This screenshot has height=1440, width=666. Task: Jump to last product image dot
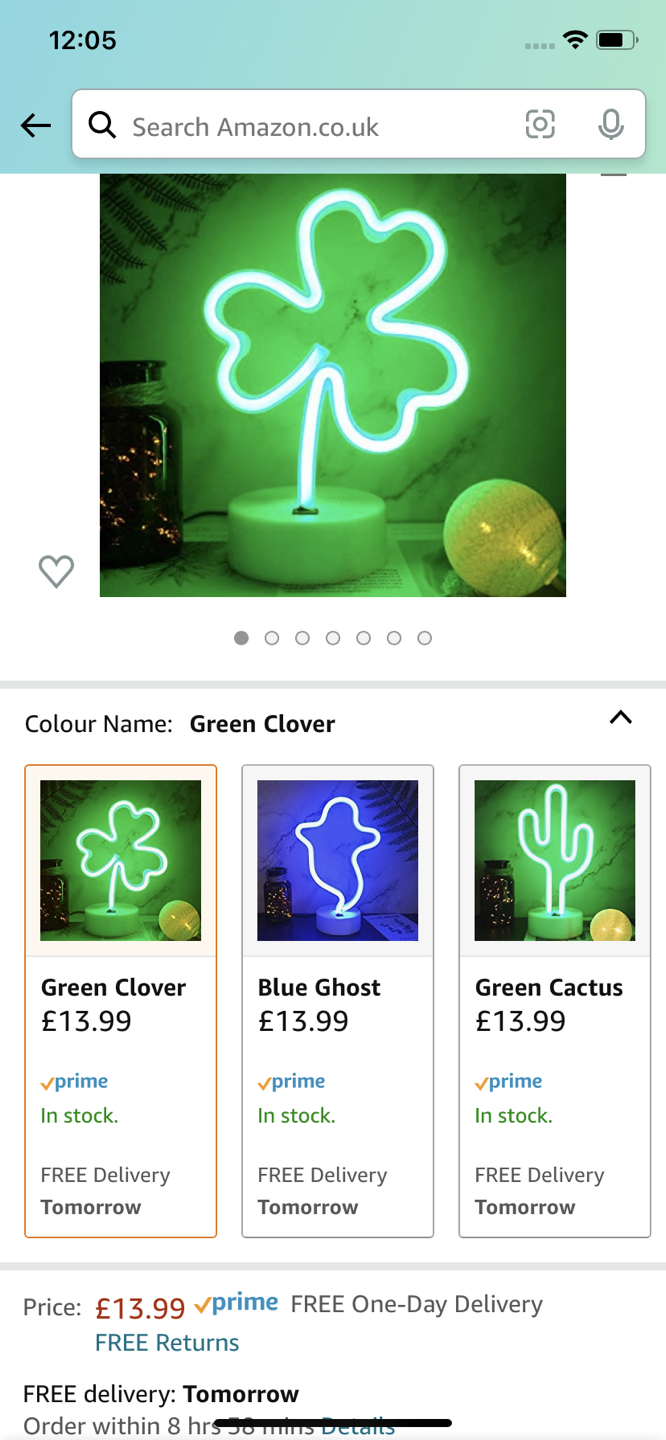pyautogui.click(x=425, y=638)
